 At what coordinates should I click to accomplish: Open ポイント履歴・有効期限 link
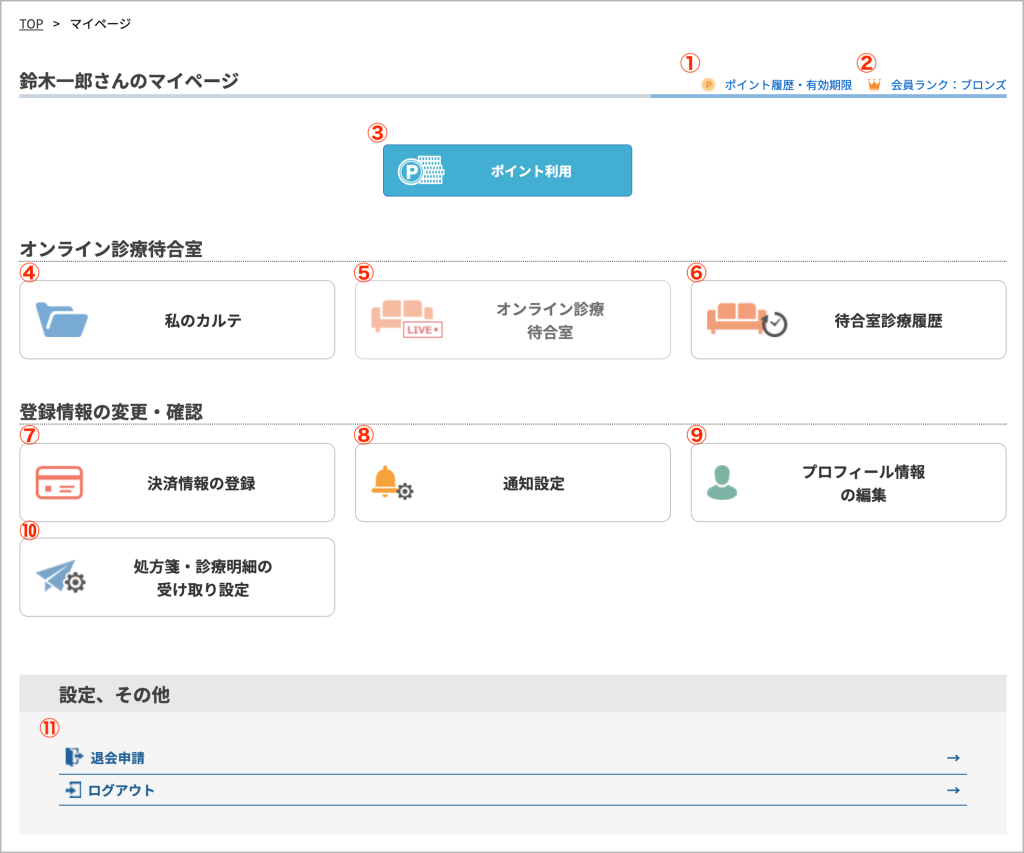coord(788,86)
